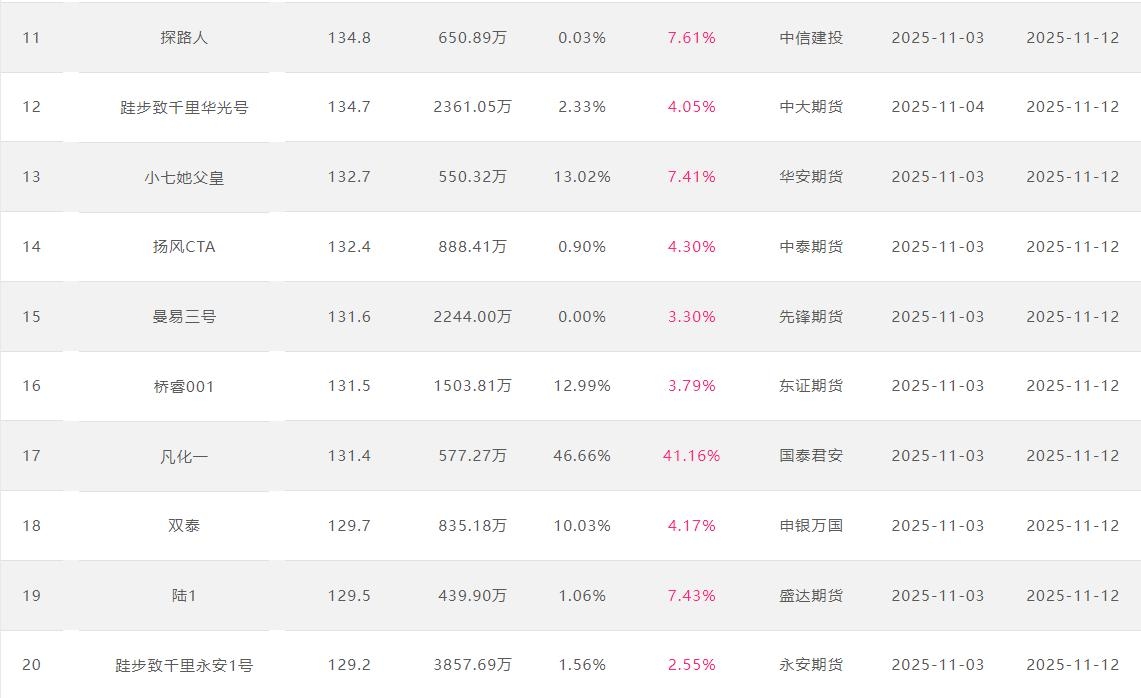Image resolution: width=1141 pixels, height=698 pixels.
Task: Open the 凡化一 account details
Action: pyautogui.click(x=184, y=456)
